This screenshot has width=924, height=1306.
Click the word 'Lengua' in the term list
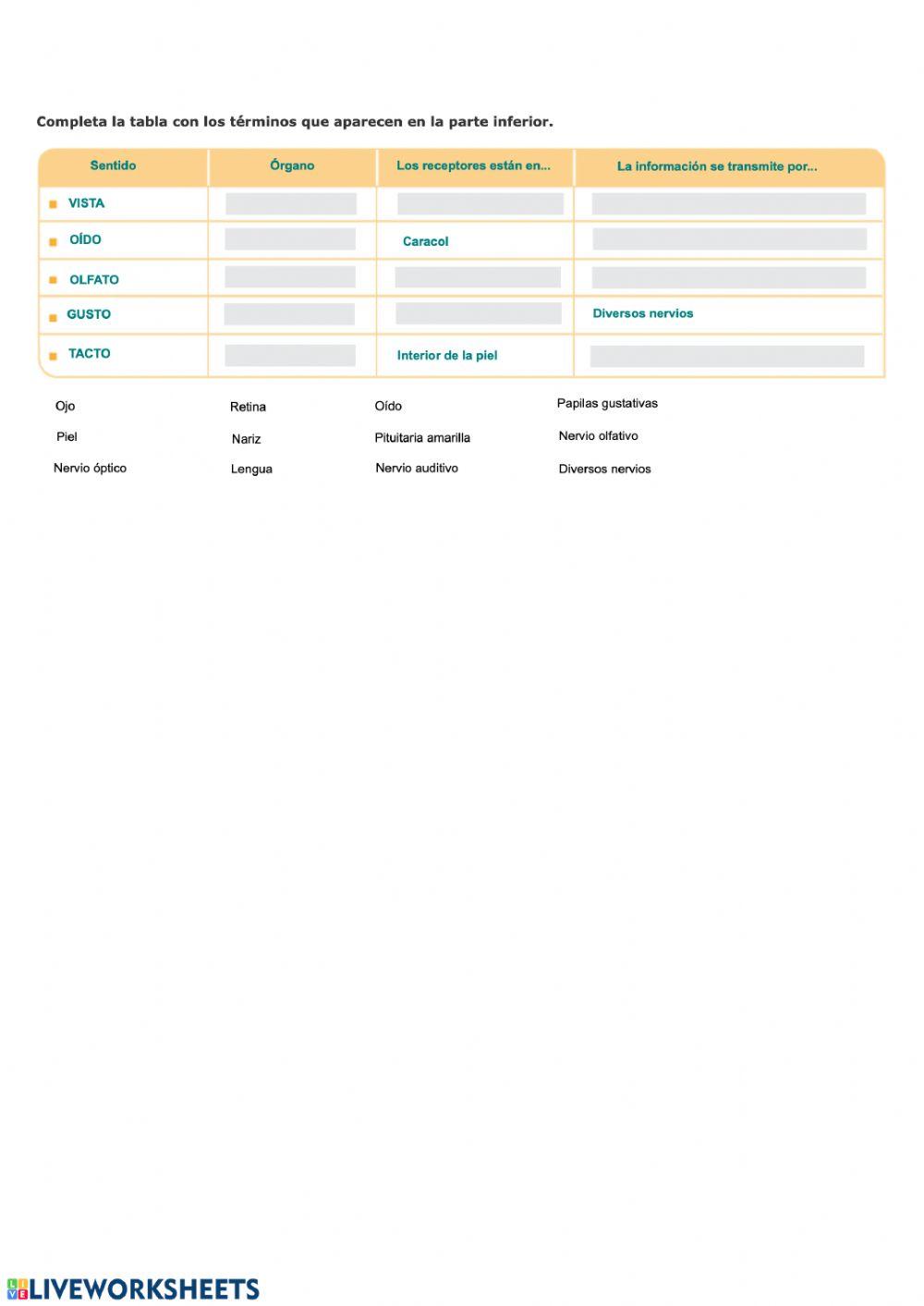pyautogui.click(x=251, y=470)
